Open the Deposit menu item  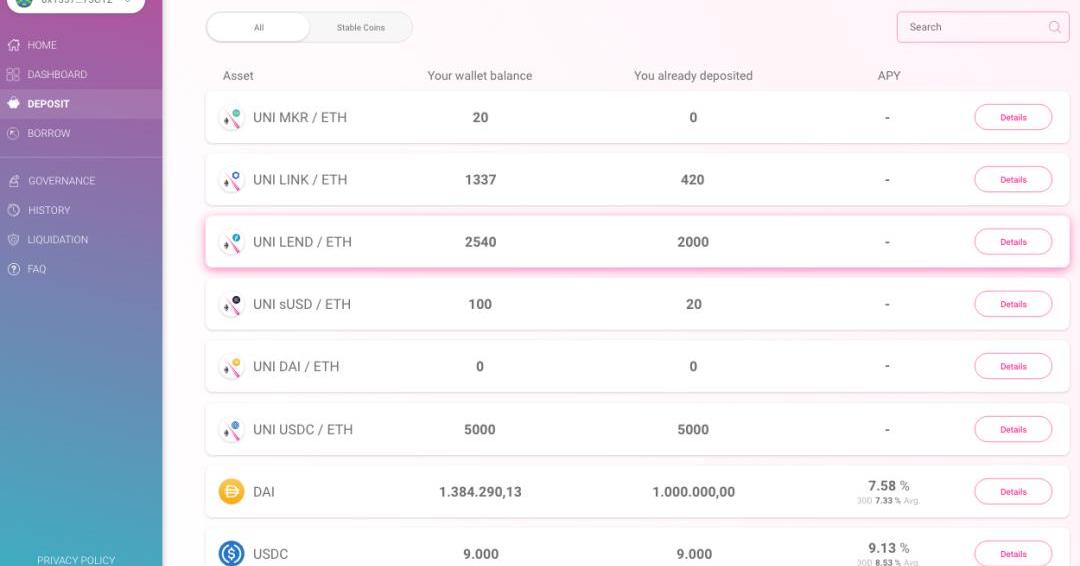tap(48, 104)
